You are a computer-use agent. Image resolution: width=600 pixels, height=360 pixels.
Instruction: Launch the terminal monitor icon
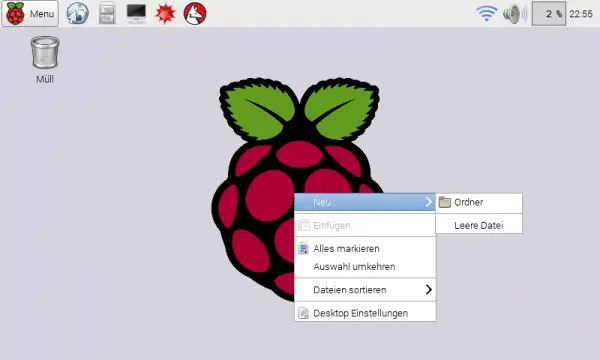[136, 13]
